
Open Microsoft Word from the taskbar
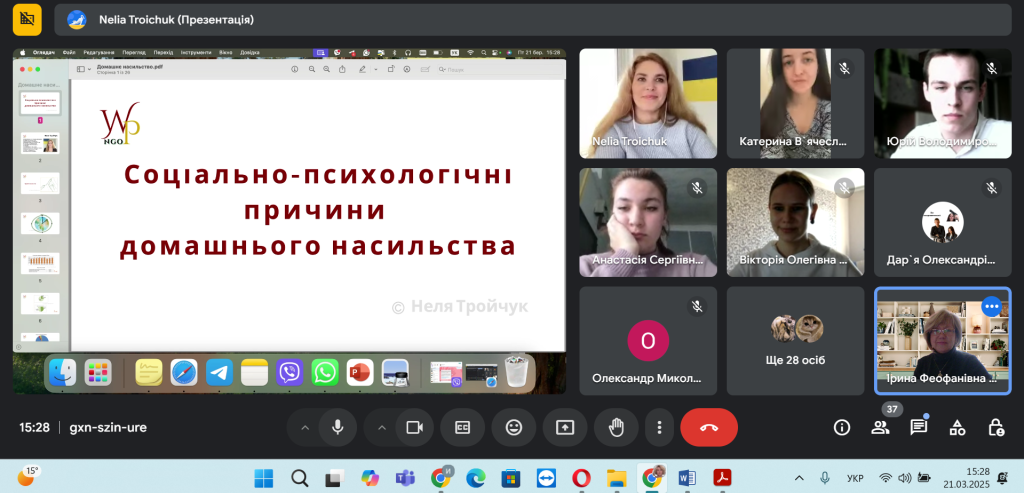686,477
